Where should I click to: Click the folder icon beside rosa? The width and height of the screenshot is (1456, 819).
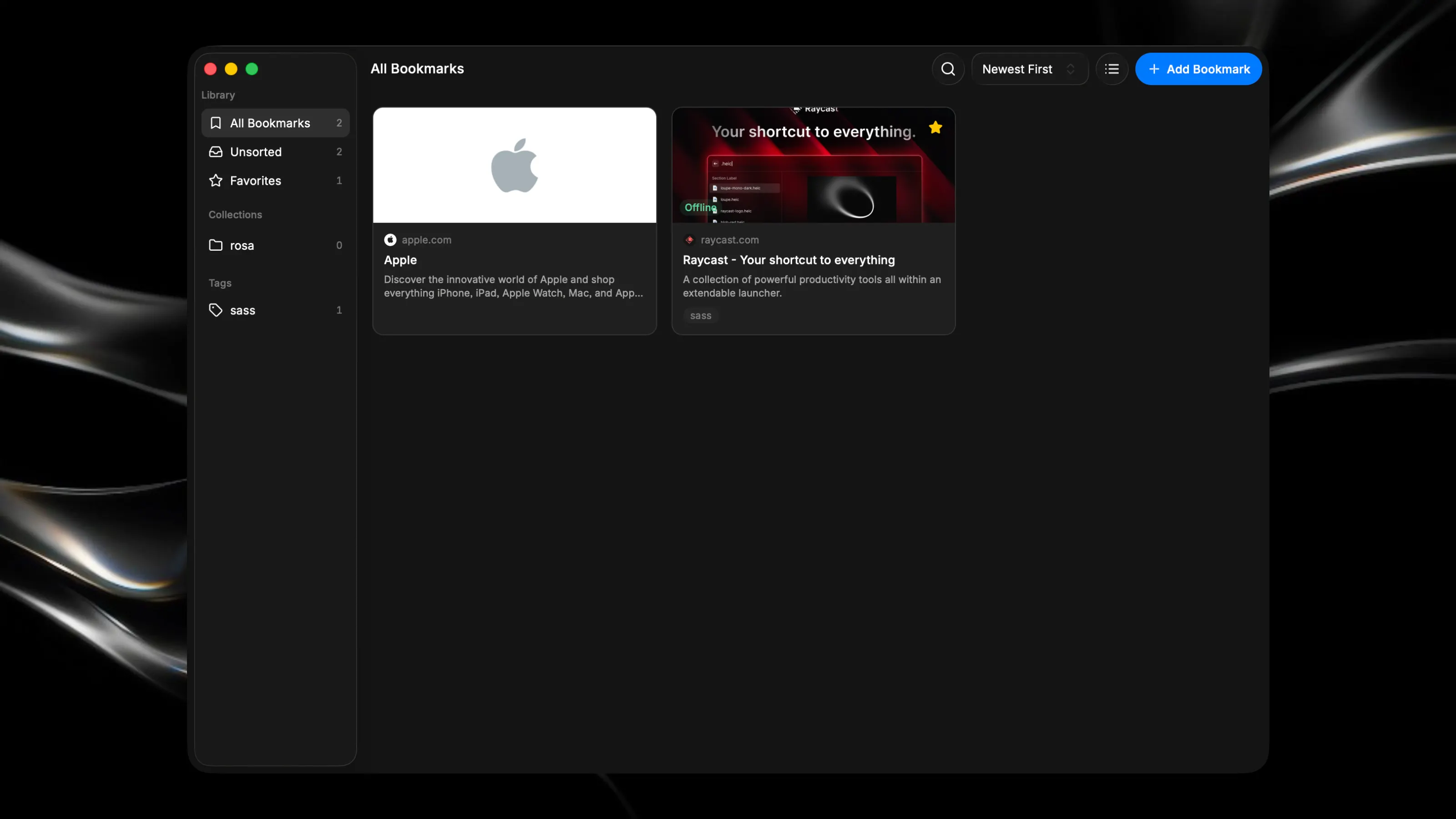click(x=215, y=245)
